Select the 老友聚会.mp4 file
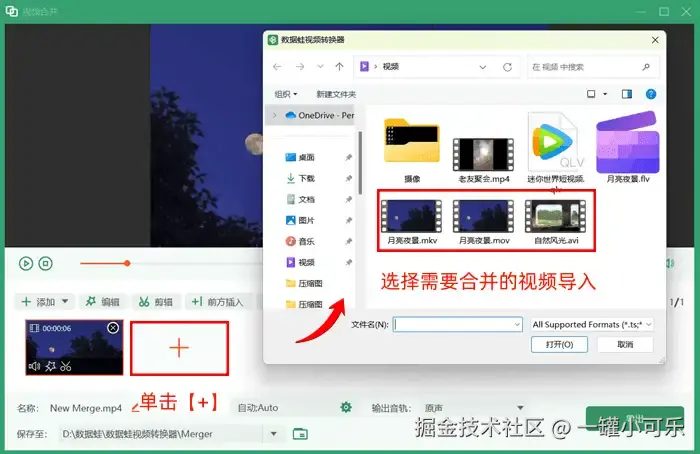The image size is (700, 454). coord(483,160)
